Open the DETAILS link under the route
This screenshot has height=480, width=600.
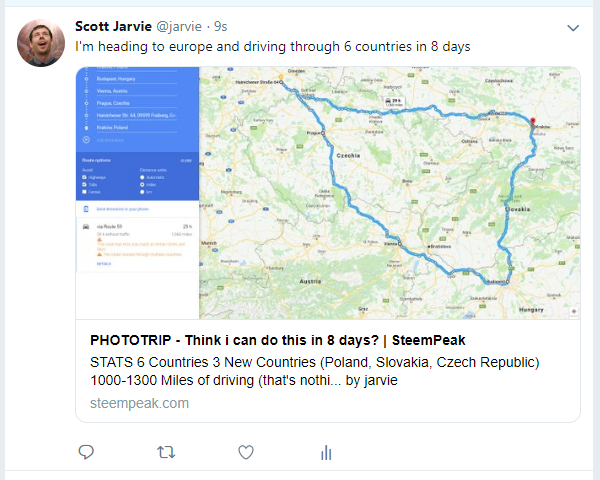click(x=104, y=264)
